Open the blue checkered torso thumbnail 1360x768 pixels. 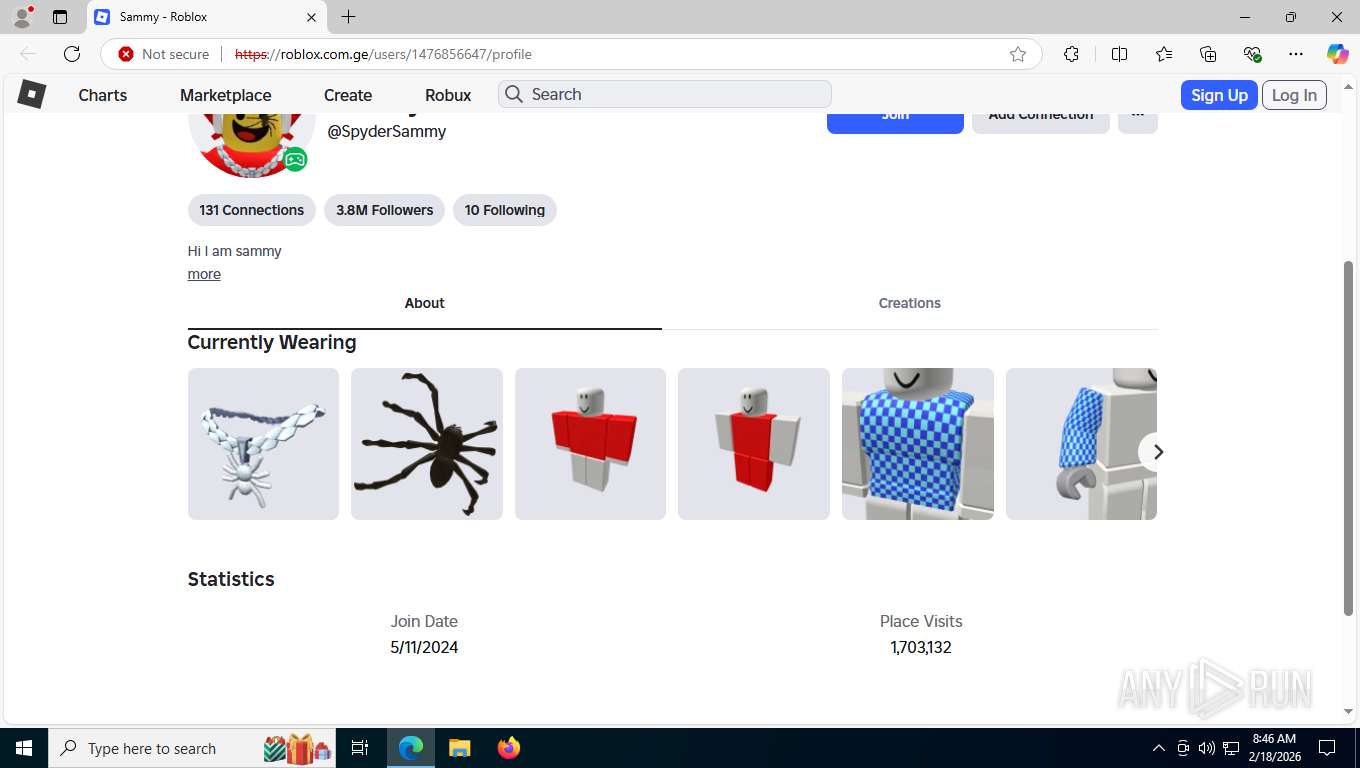(x=918, y=444)
